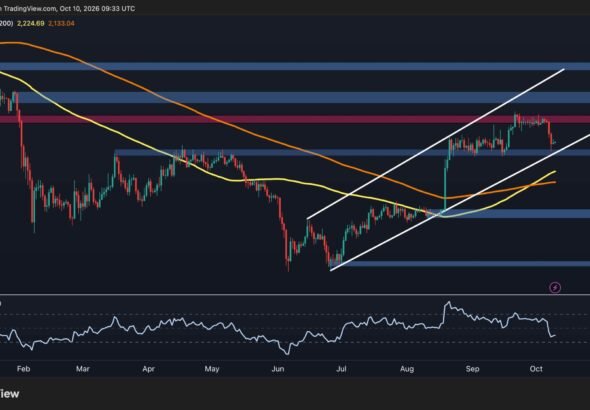Image resolution: width=590 pixels, height=410 pixels.
Task: Click the Feb label on time axis
Action: [23, 369]
